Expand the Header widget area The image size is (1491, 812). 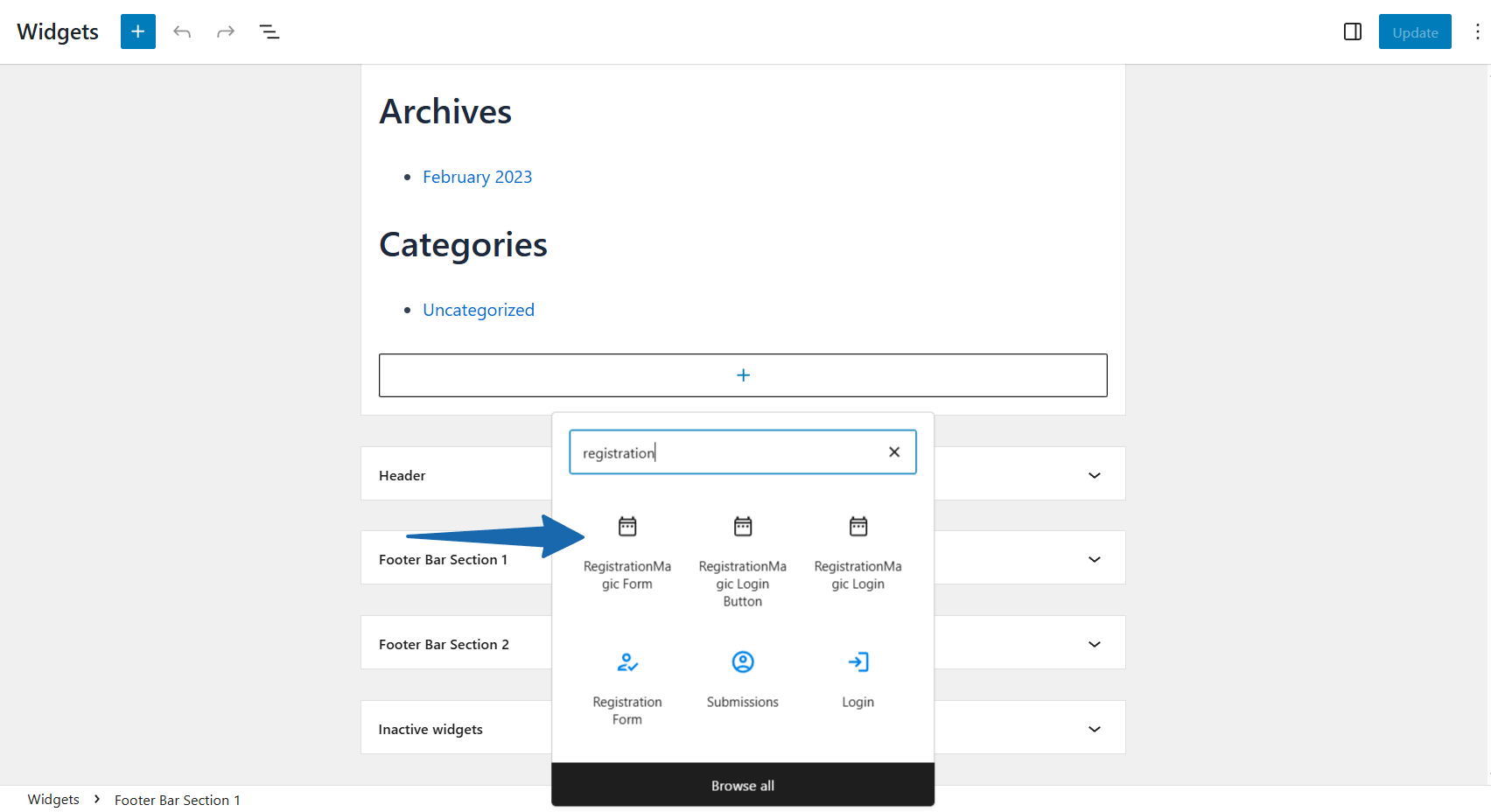pos(1094,475)
